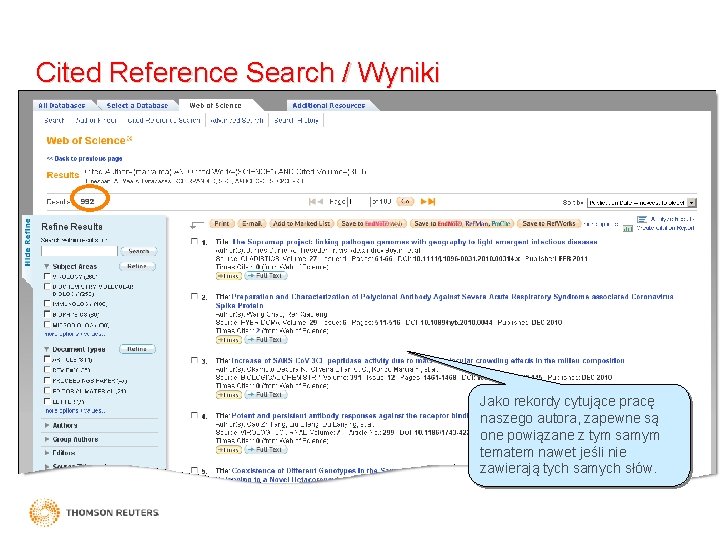Open Full Text button for result 3
This screenshot has width=720, height=540.
[x=266, y=395]
